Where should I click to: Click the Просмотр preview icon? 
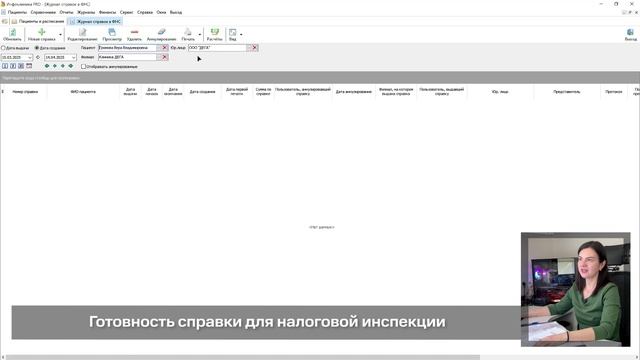[x=112, y=32]
